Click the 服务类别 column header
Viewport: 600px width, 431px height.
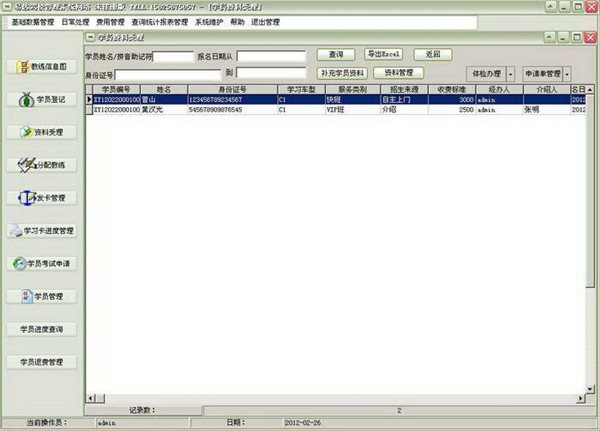tap(353, 90)
